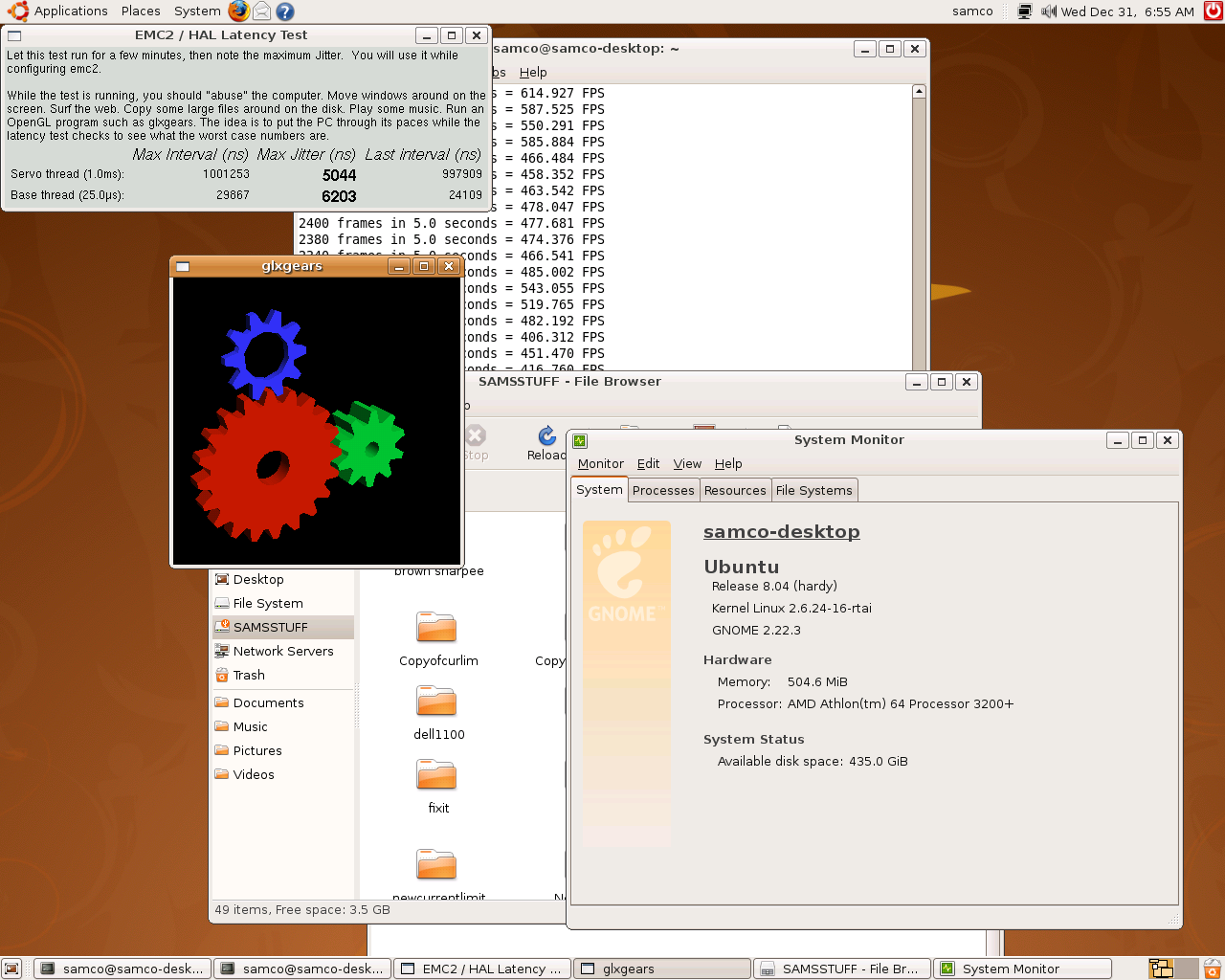Open the View menu in System Monitor
This screenshot has height=980, width=1225.
coord(687,463)
